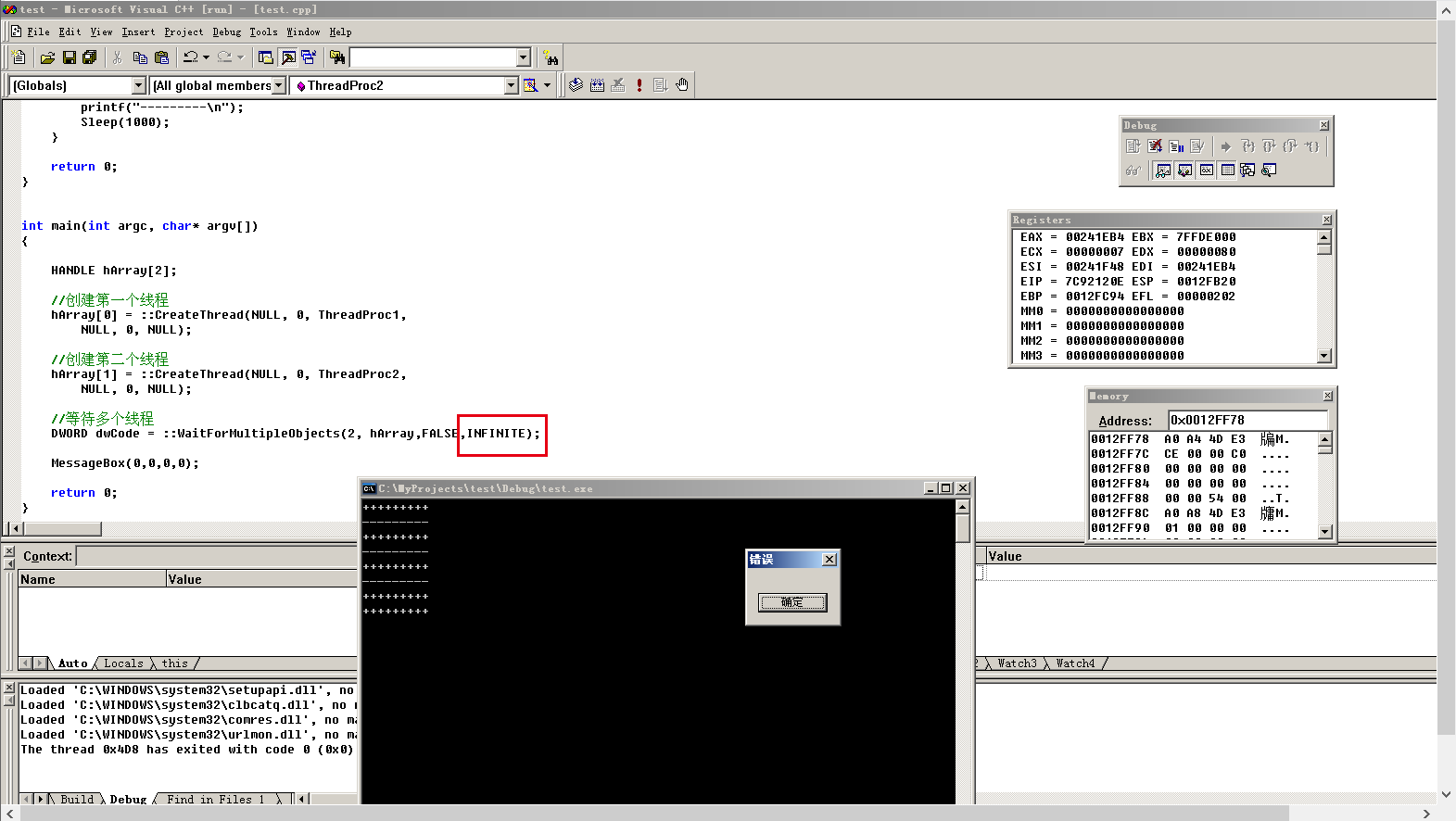1456x821 pixels.
Task: Click Restart in the Debug toolbar
Action: pyautogui.click(x=1133, y=146)
